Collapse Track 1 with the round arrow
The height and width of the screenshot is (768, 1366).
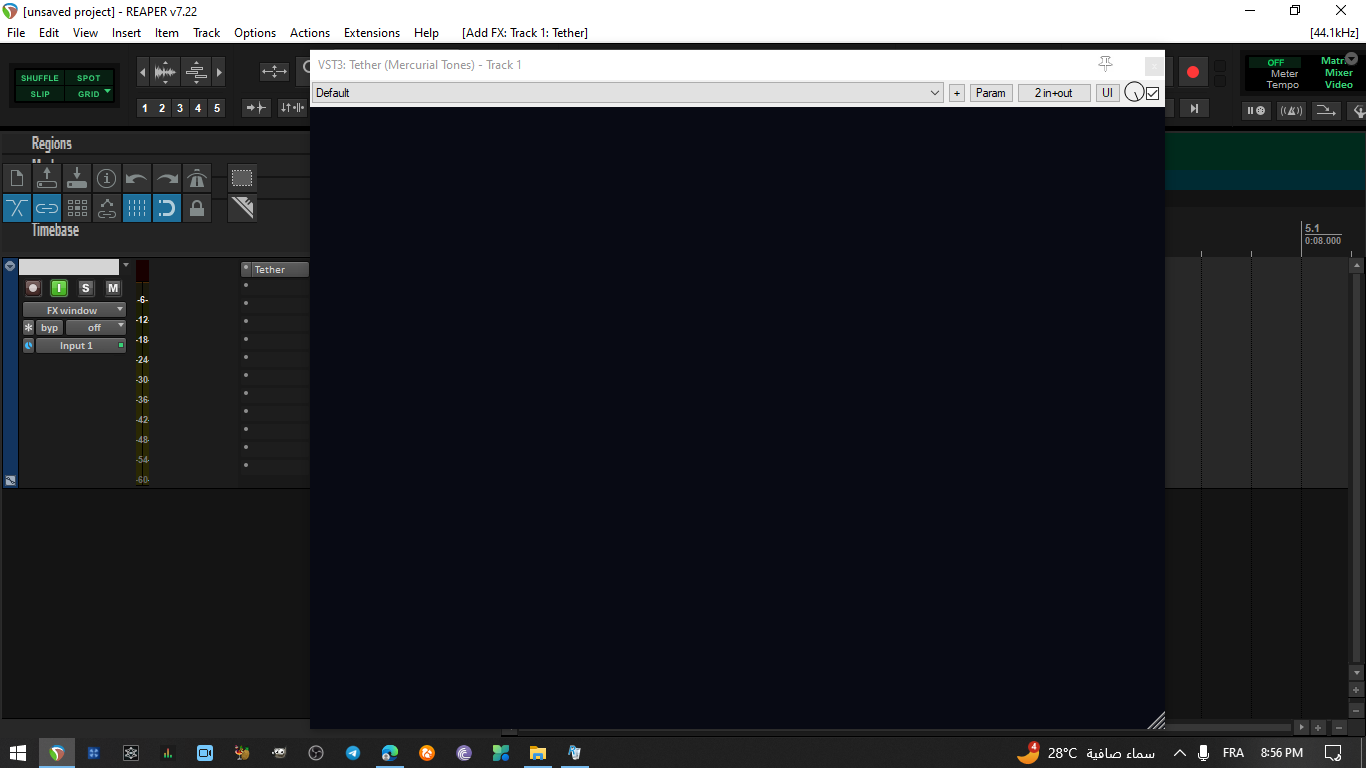10,267
